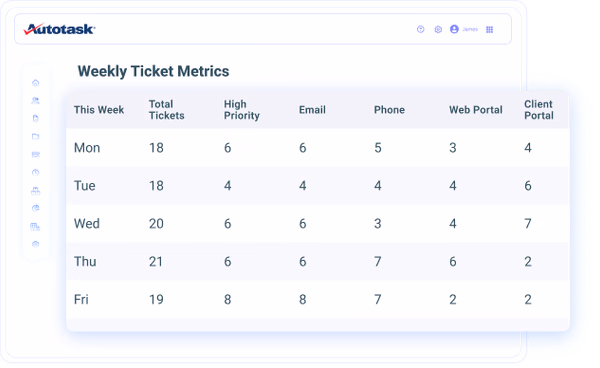Click the Web Portal column header
Image resolution: width=600 pixels, height=368 pixels.
click(476, 110)
